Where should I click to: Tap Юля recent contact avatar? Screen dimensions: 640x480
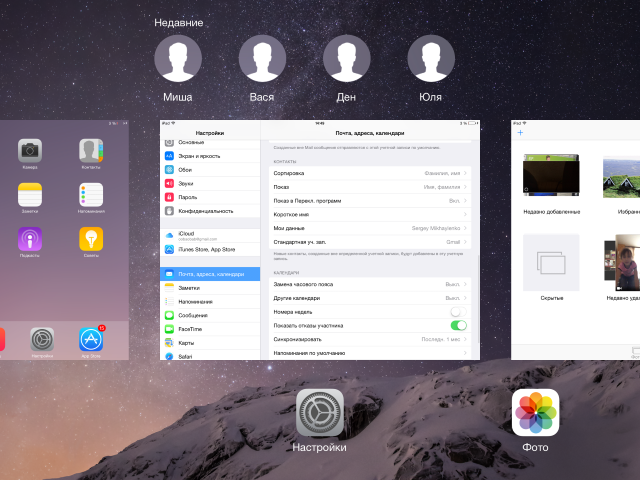431,58
